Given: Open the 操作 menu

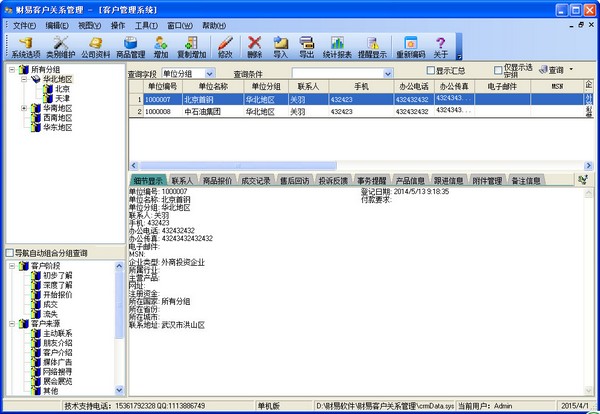Looking at the screenshot, I should (118, 26).
